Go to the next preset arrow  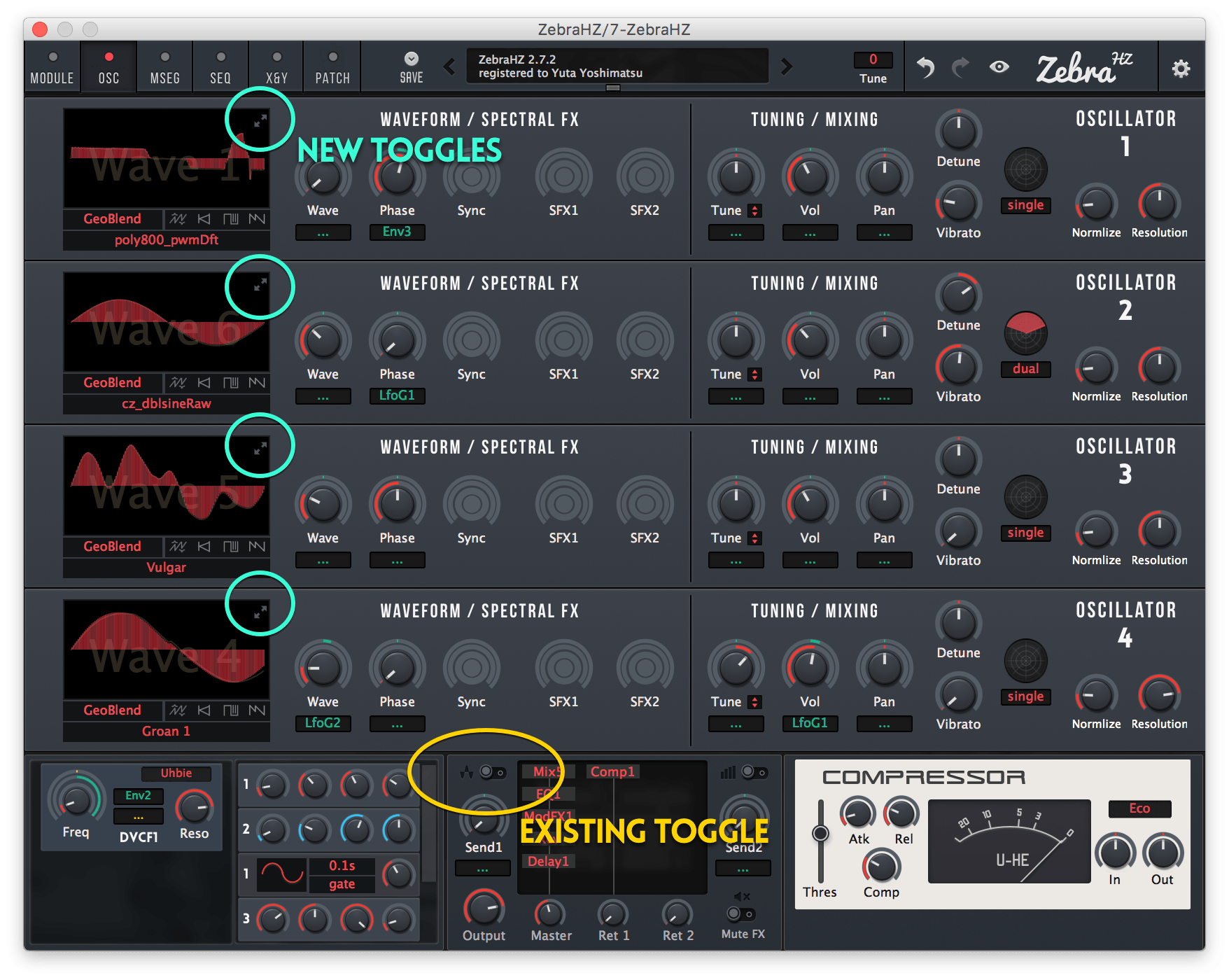[787, 67]
